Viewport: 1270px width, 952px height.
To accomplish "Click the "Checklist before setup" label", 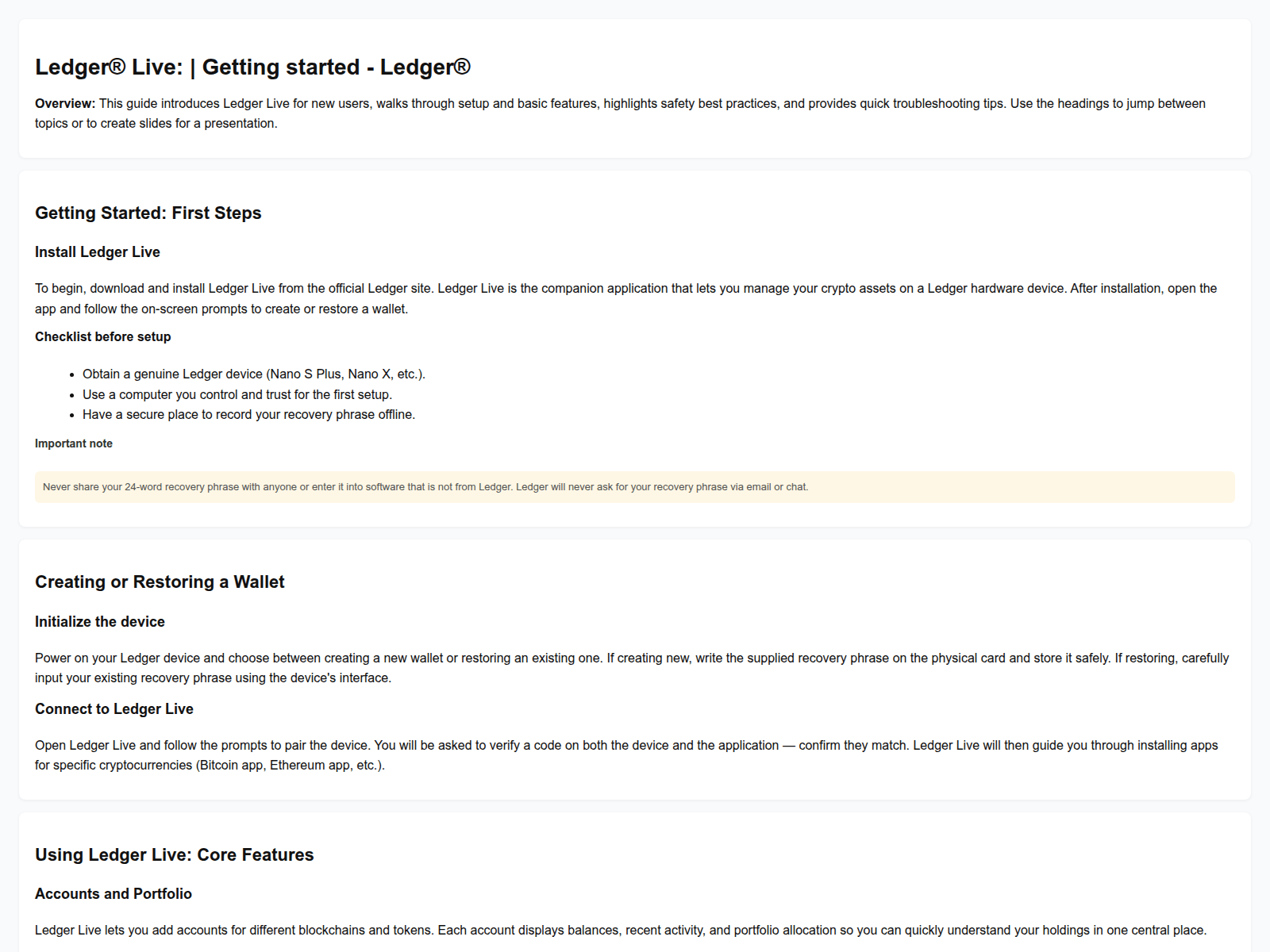I will [103, 336].
